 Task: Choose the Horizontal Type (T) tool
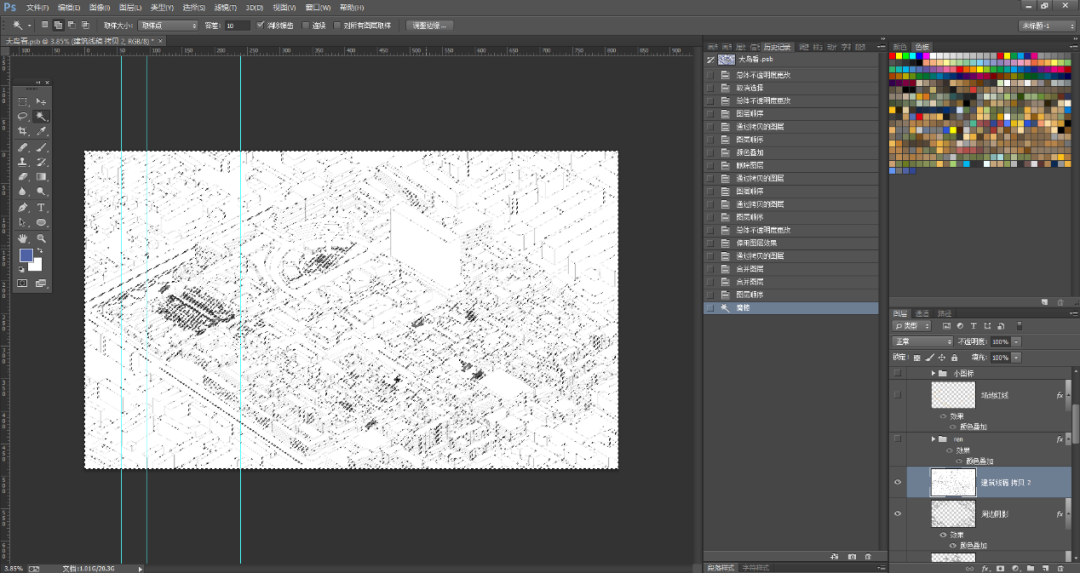click(41, 207)
